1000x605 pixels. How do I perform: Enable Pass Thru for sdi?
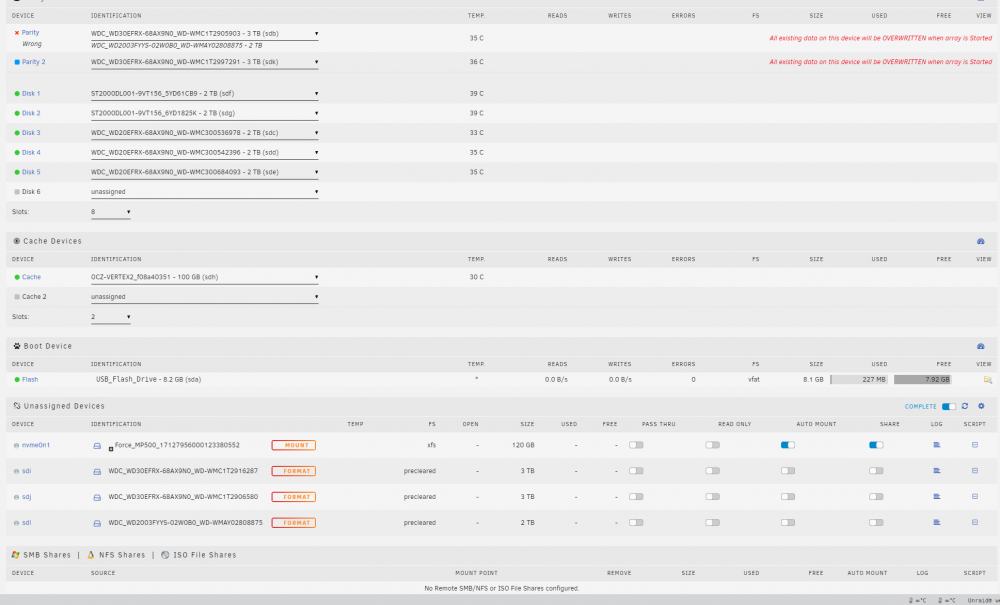tap(636, 470)
